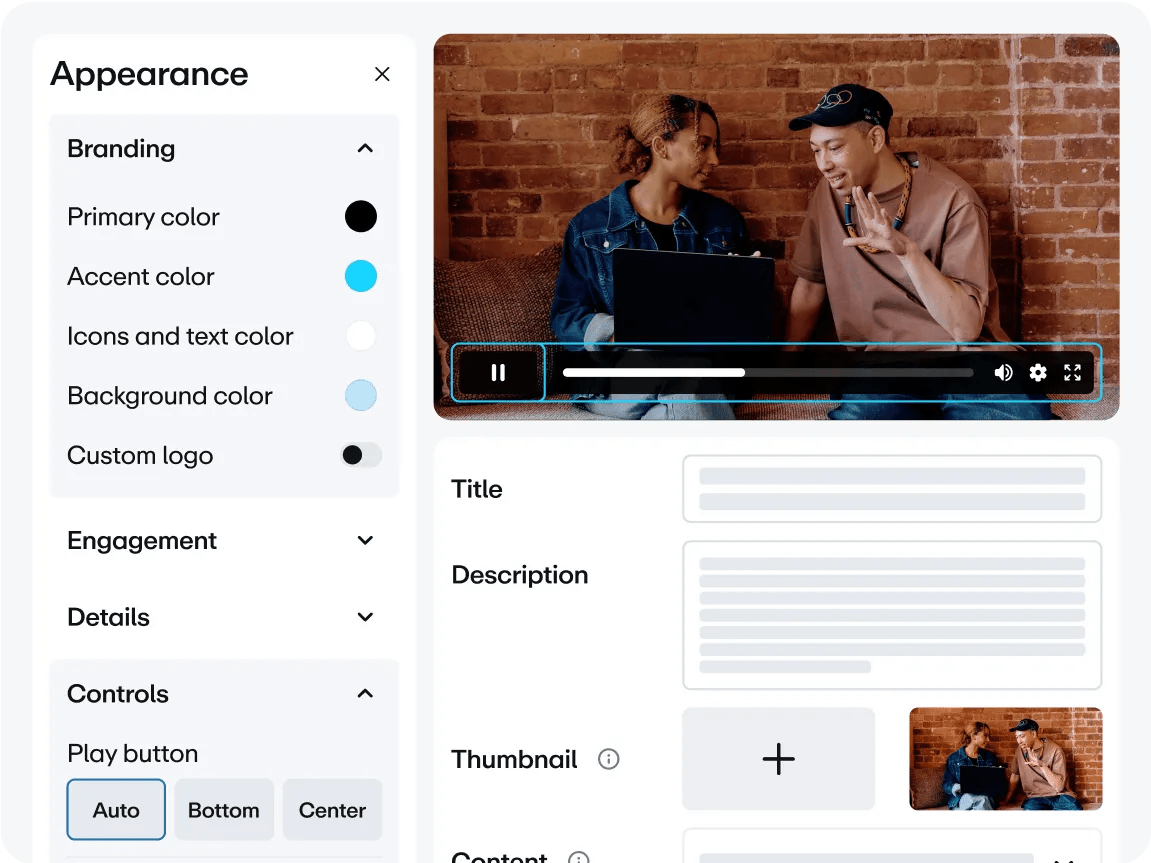Click the Background color label

click(170, 396)
